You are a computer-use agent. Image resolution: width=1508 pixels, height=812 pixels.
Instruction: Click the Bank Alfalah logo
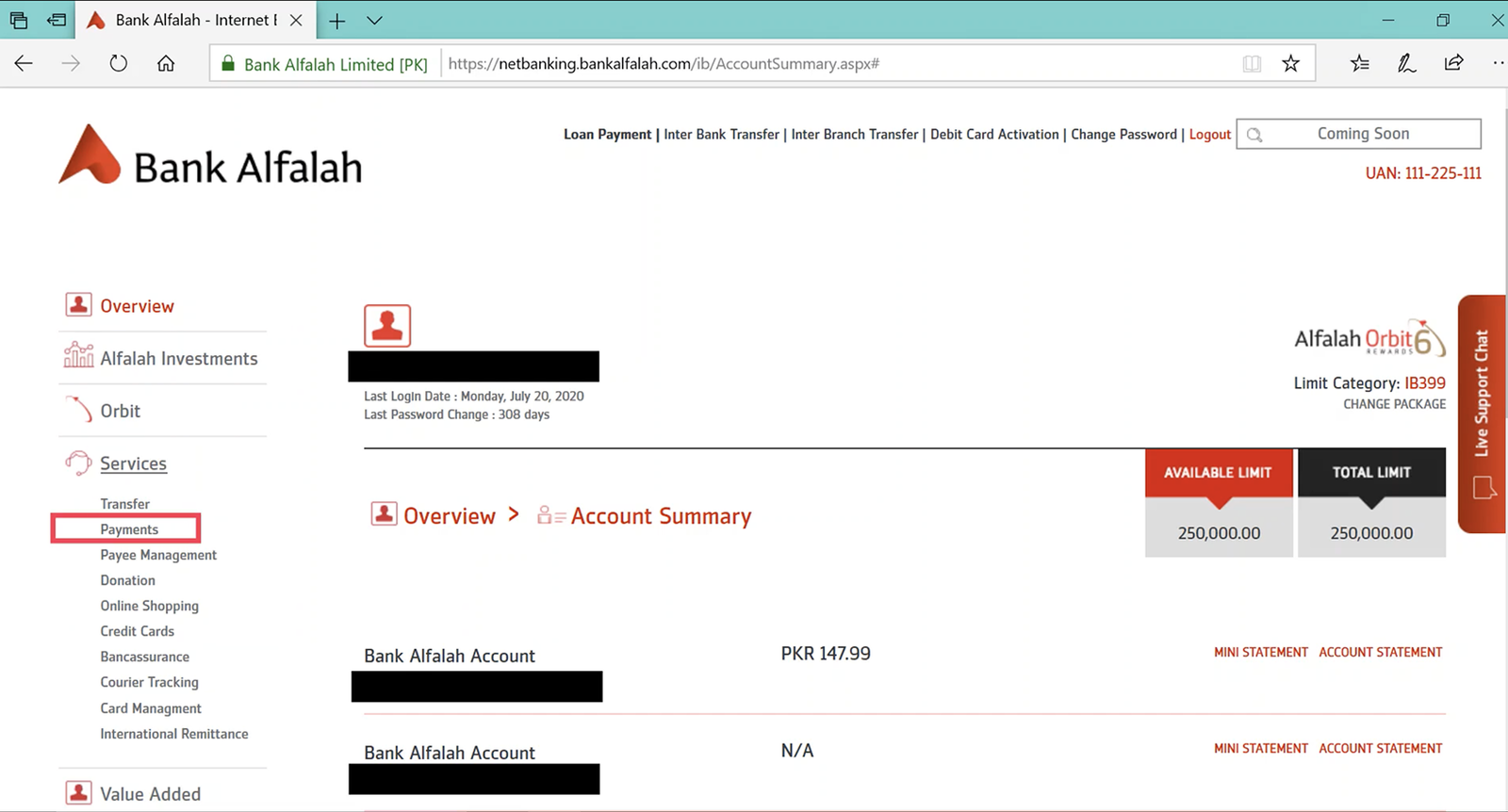click(x=210, y=156)
